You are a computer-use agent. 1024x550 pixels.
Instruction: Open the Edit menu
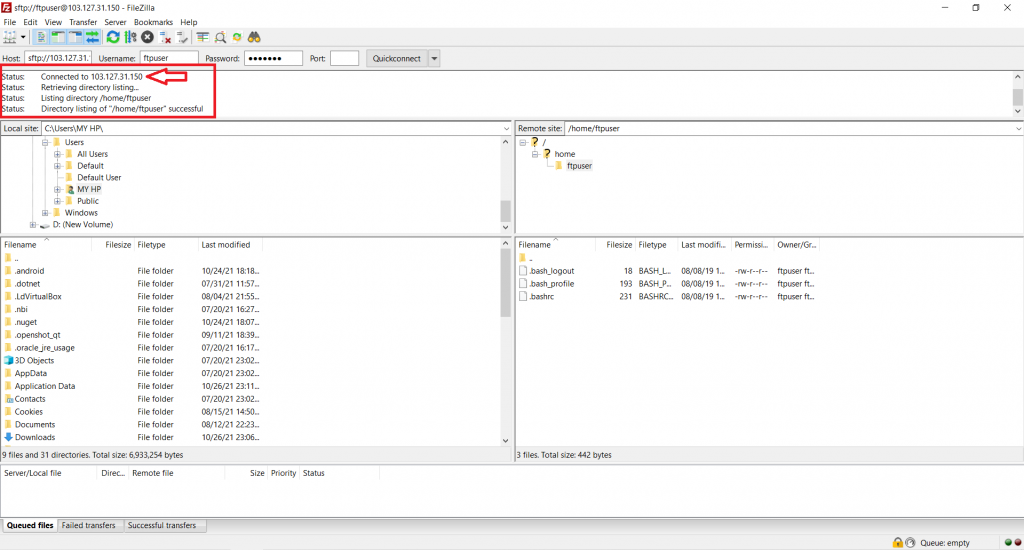coord(30,22)
